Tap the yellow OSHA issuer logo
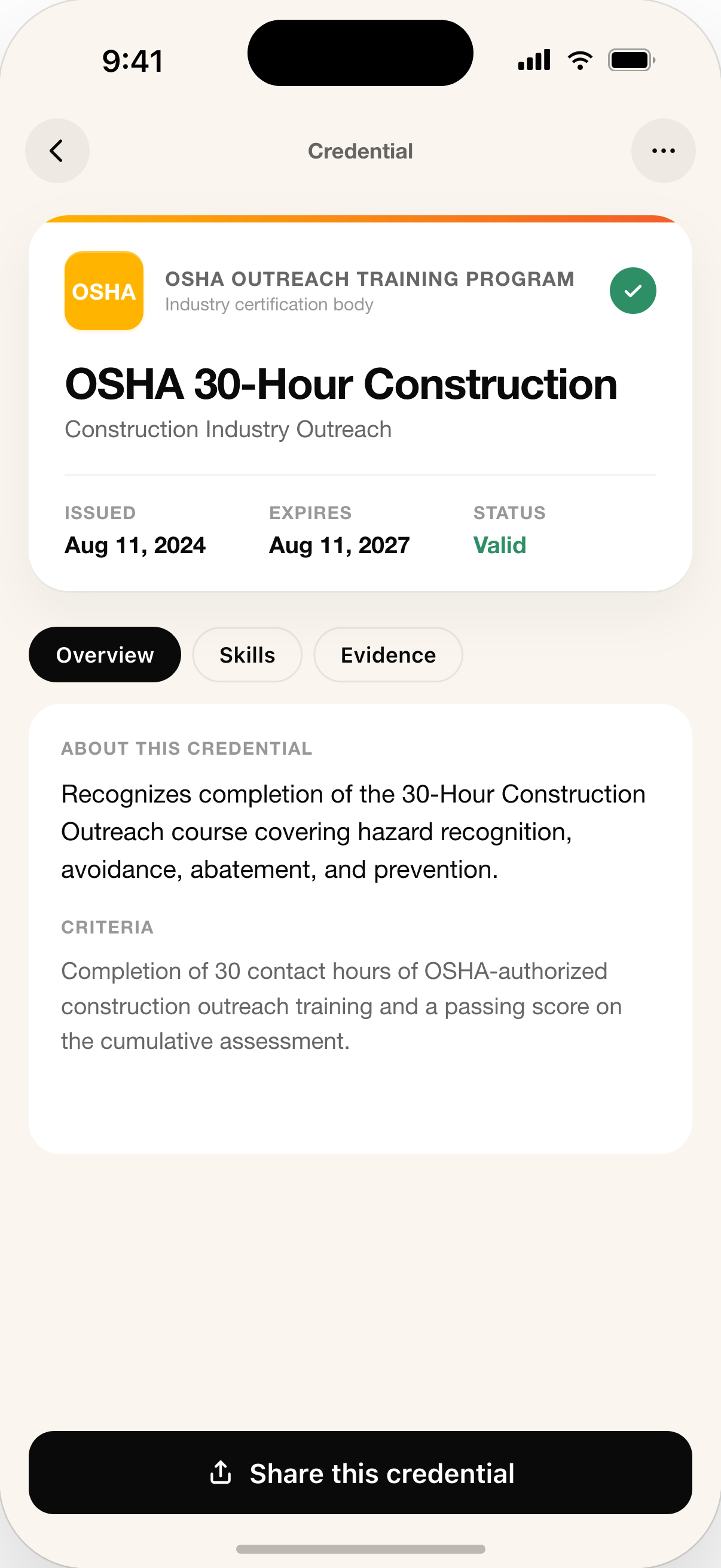 pyautogui.click(x=104, y=291)
